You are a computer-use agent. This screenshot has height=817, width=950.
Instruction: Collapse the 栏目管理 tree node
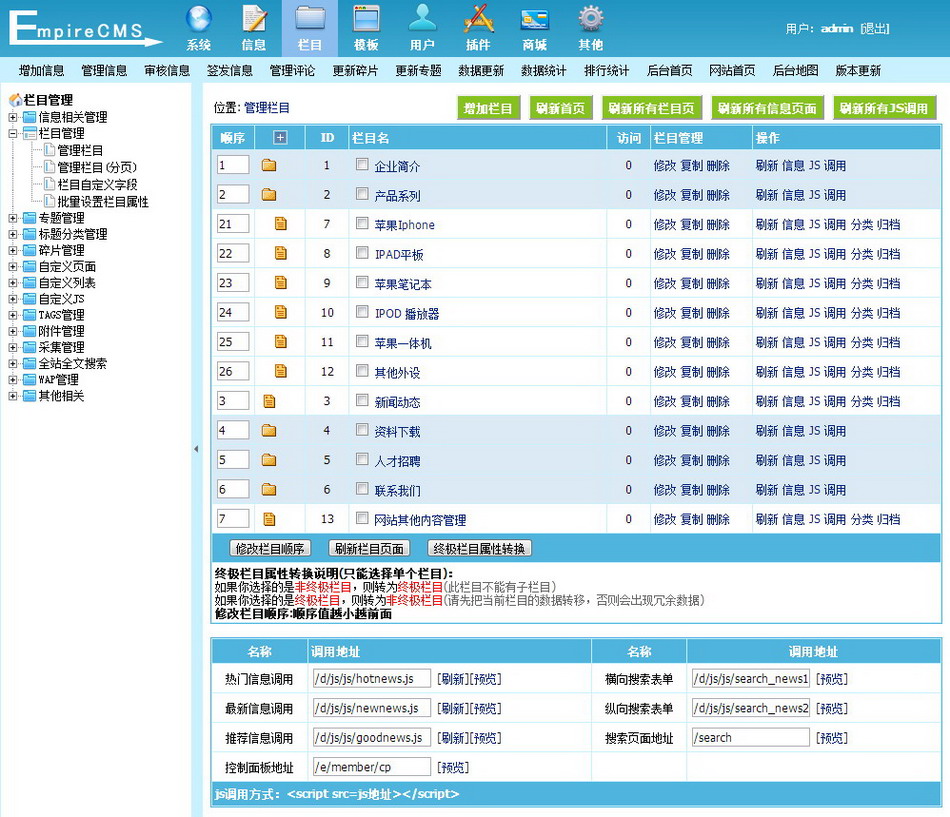(x=13, y=133)
